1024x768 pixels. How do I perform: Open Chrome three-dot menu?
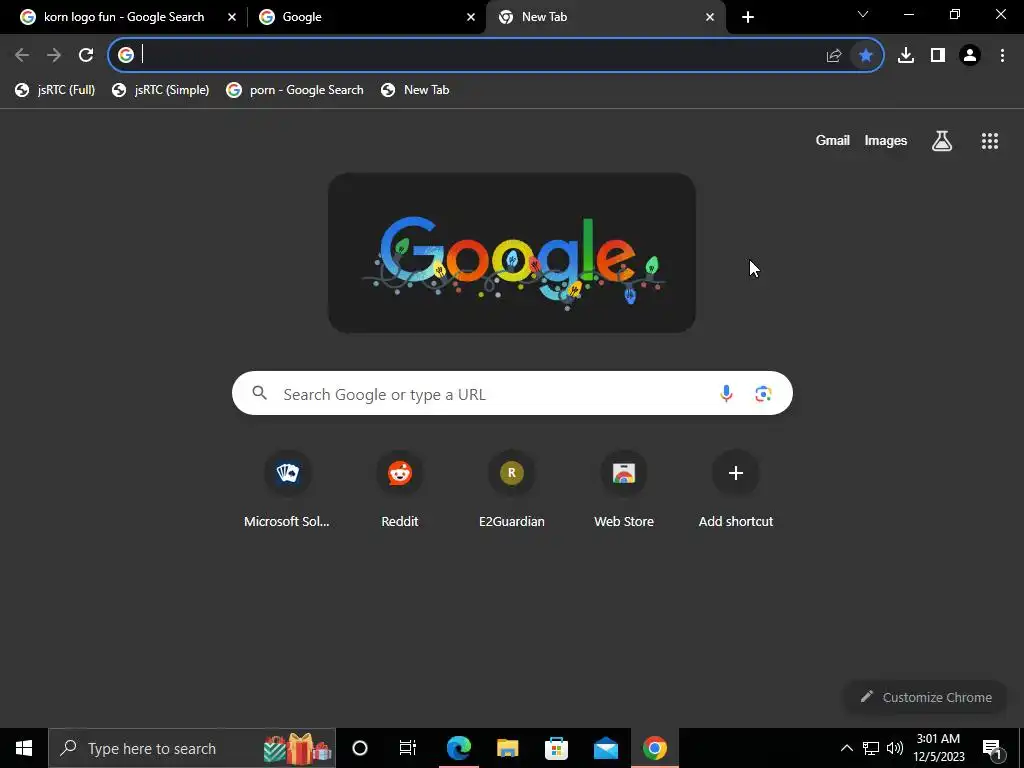coord(1002,56)
